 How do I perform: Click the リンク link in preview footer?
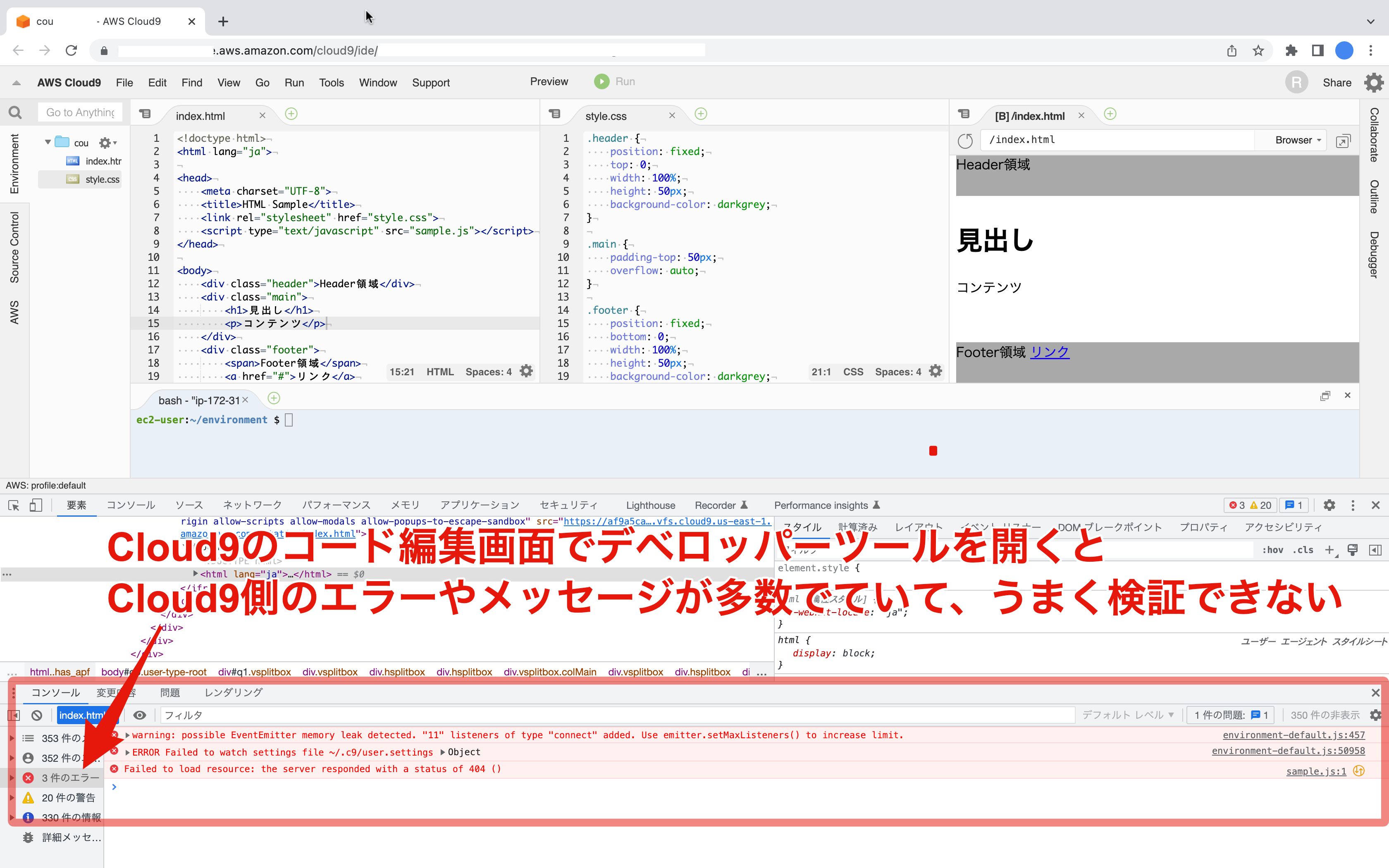1050,352
